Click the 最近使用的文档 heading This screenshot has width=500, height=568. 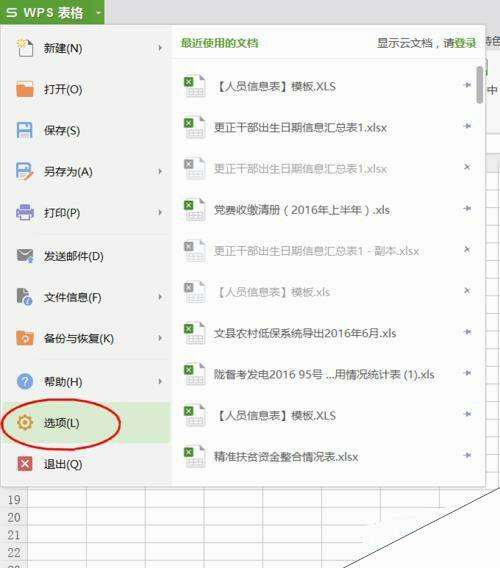click(220, 43)
